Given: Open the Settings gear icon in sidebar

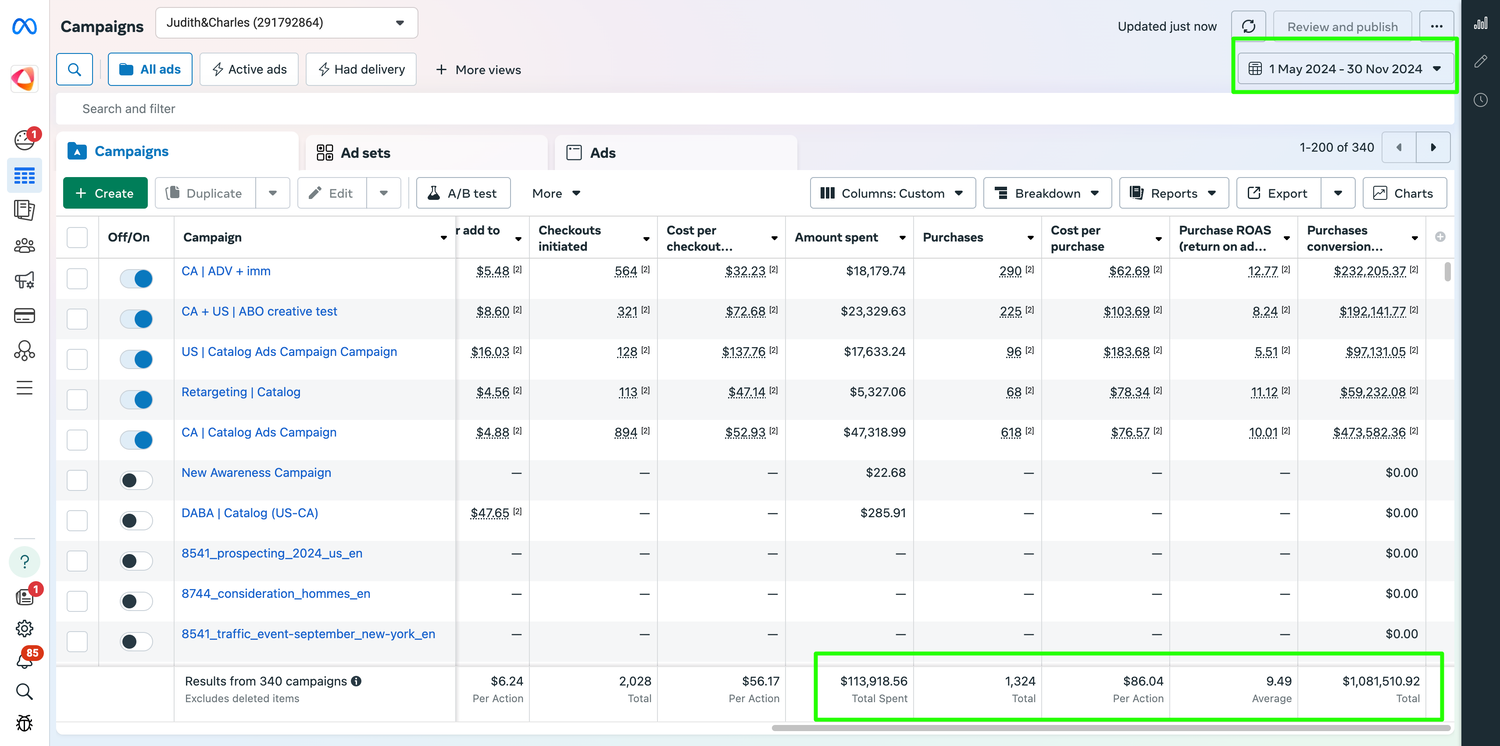Looking at the screenshot, I should 25,628.
